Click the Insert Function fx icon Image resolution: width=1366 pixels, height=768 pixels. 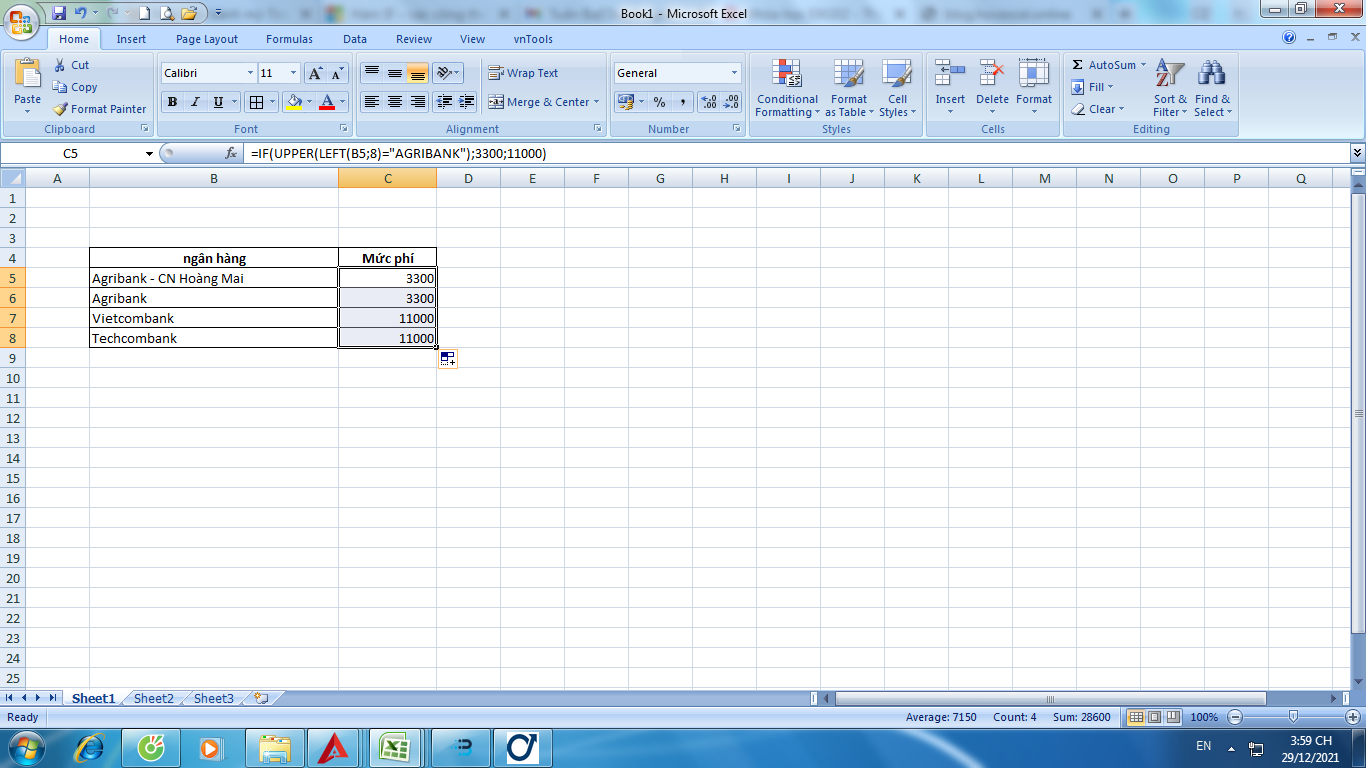(x=231, y=153)
